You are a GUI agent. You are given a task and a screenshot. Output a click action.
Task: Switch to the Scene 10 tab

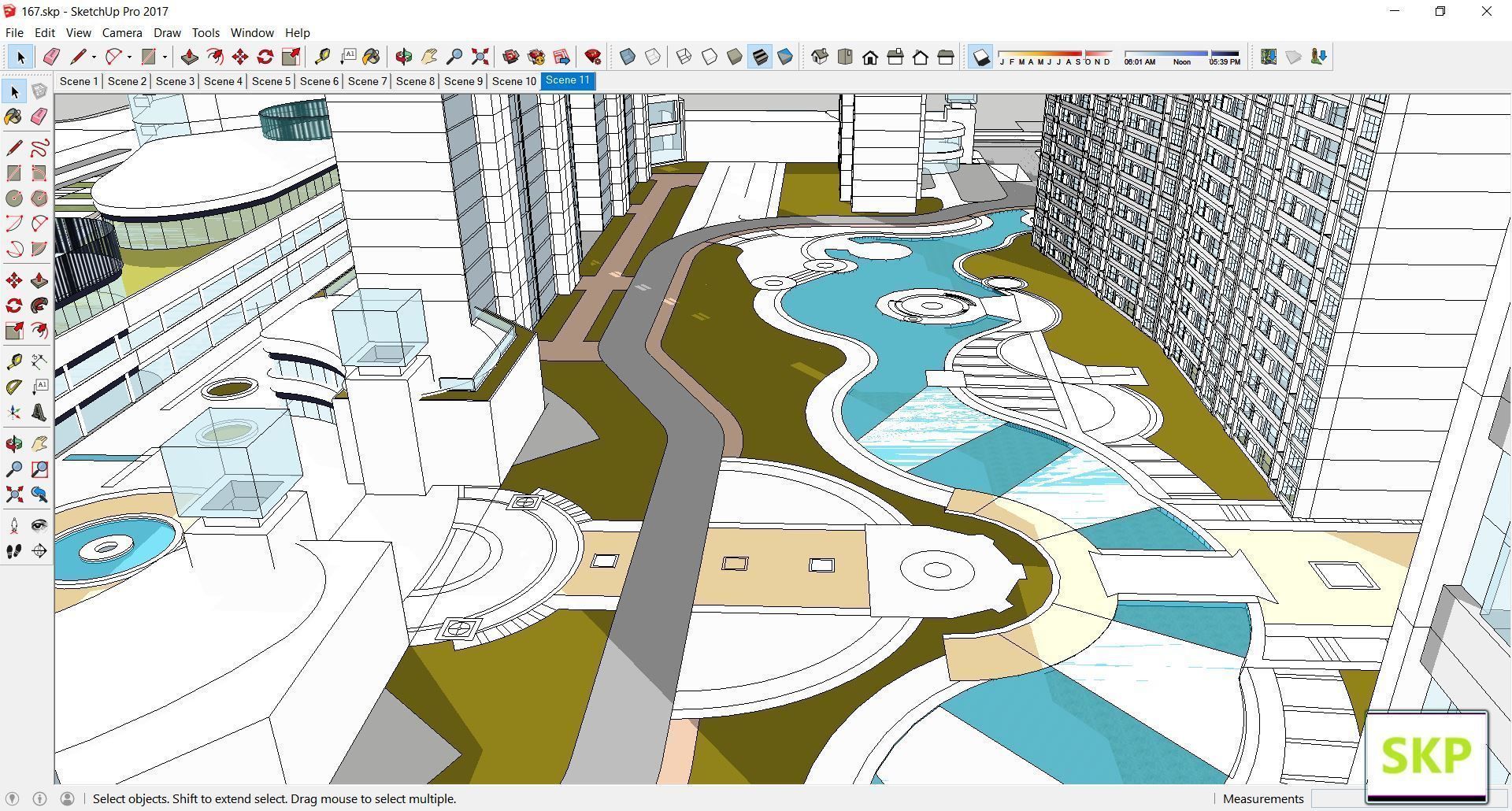(513, 81)
